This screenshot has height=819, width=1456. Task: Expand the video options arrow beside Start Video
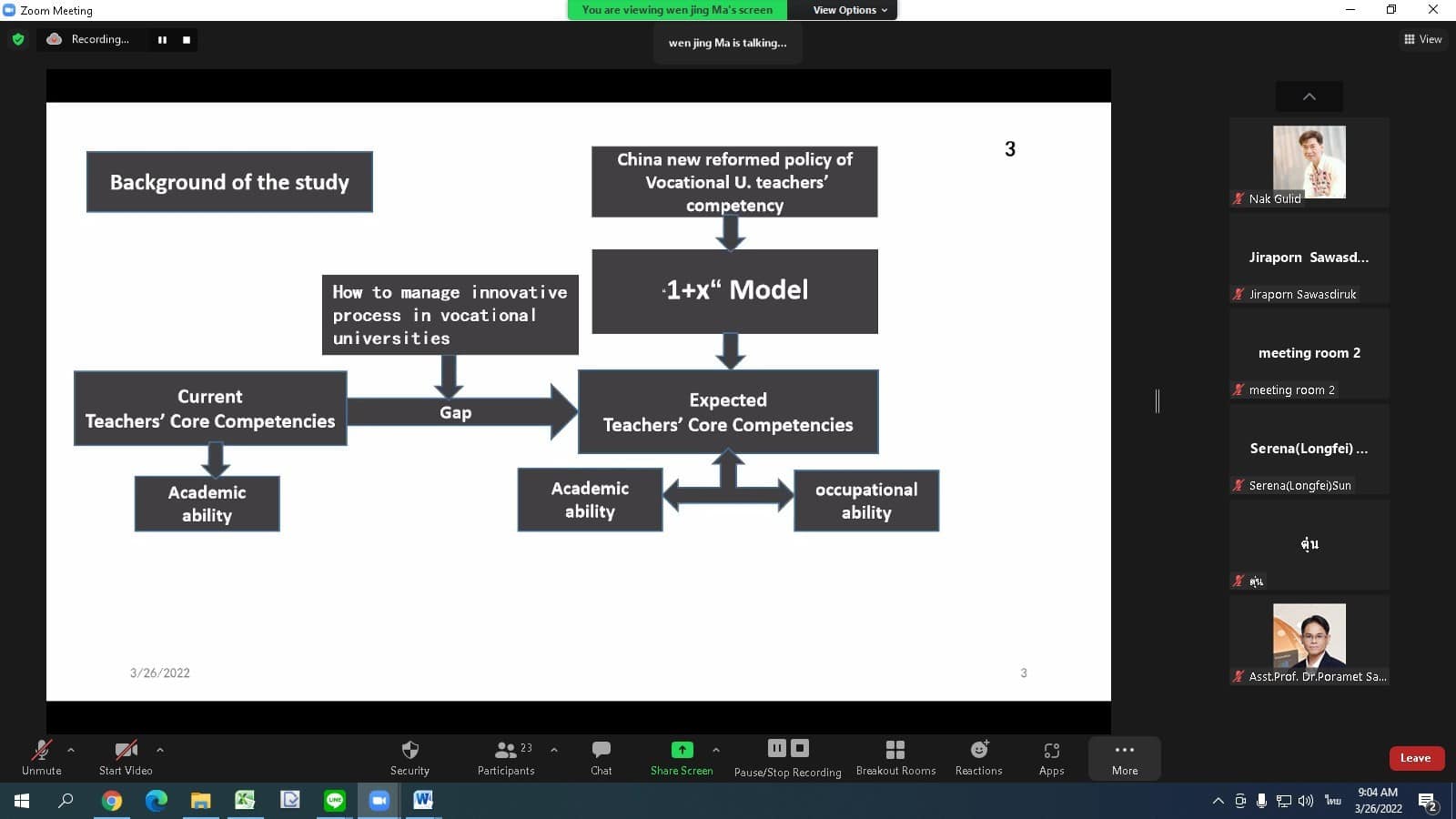[x=160, y=750]
